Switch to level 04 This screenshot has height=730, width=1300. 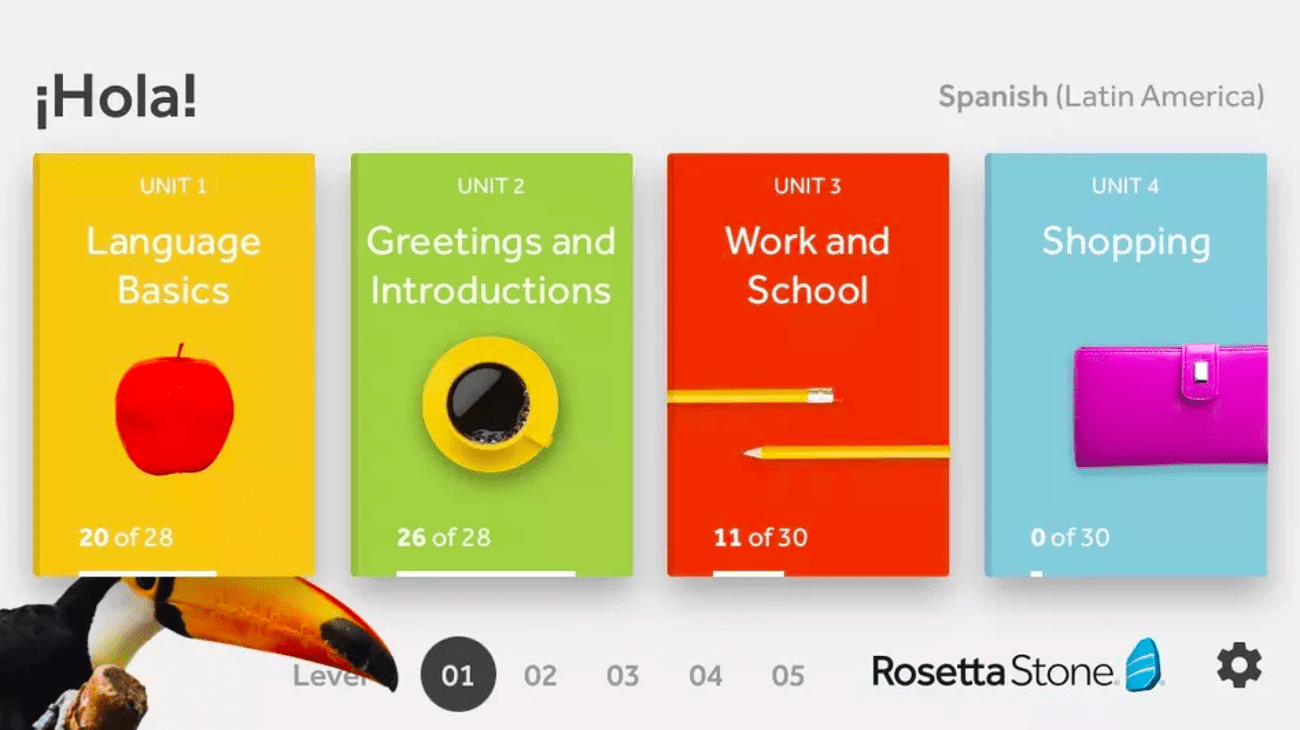[x=705, y=676]
